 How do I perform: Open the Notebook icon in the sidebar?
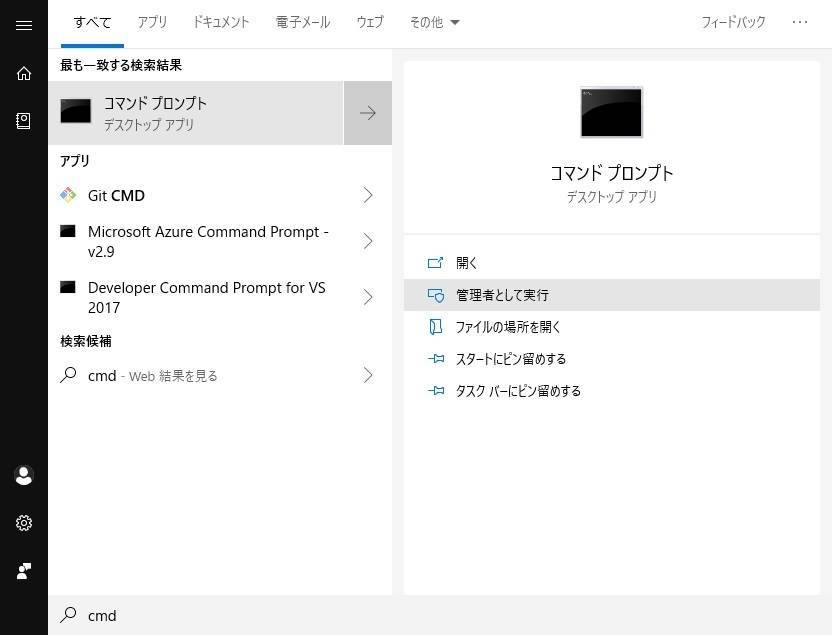[24, 121]
